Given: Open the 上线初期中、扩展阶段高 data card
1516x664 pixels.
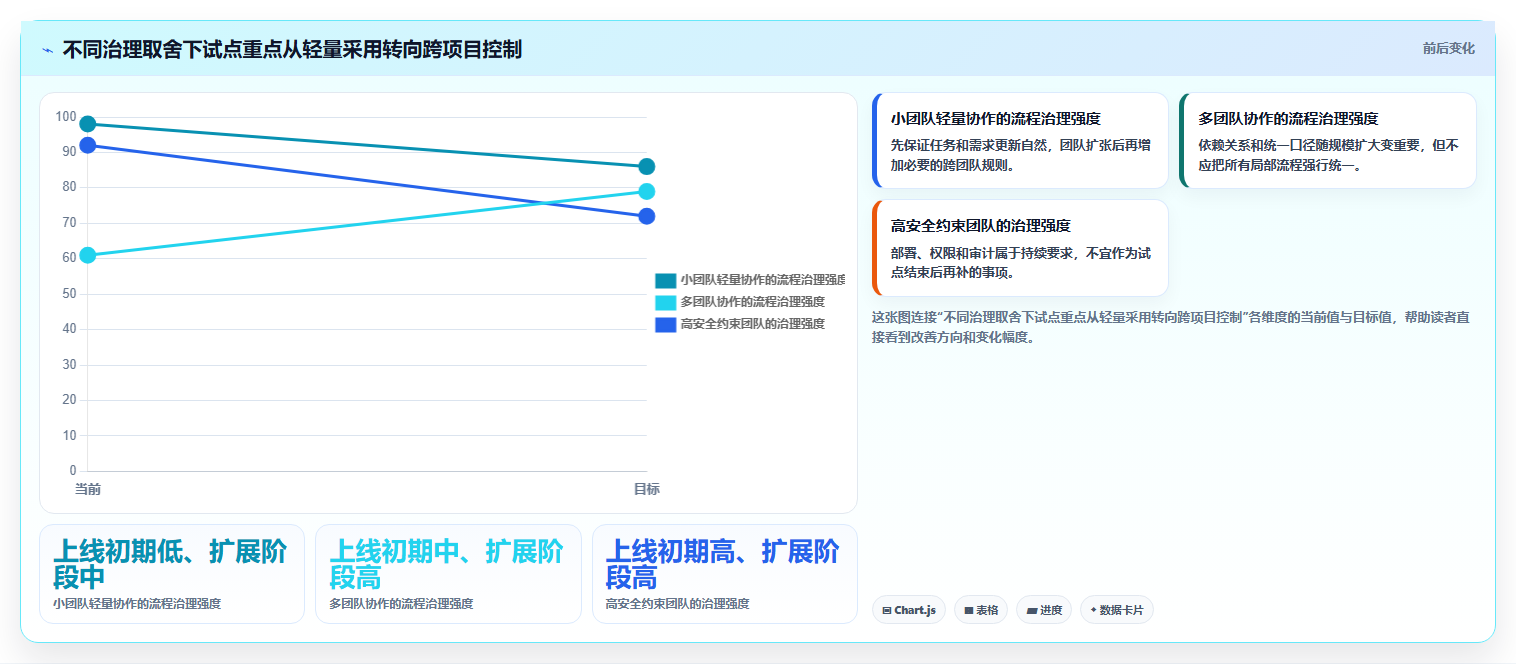Looking at the screenshot, I should tap(448, 574).
